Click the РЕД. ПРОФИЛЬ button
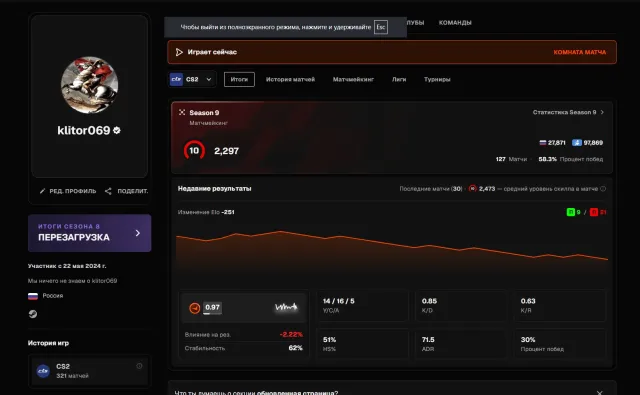640x395 pixels. [68, 191]
